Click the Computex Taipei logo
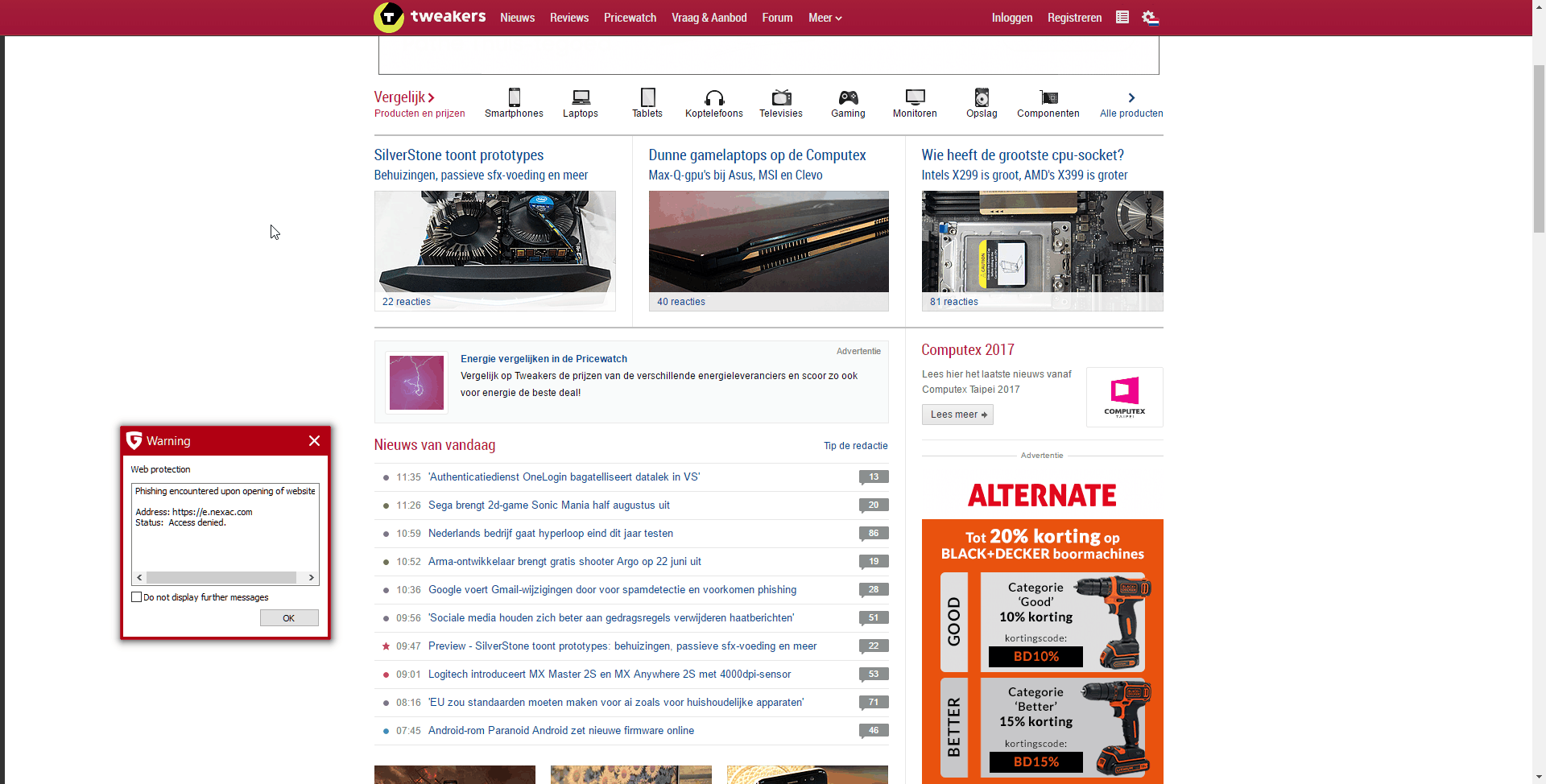The image size is (1546, 784). pyautogui.click(x=1125, y=397)
